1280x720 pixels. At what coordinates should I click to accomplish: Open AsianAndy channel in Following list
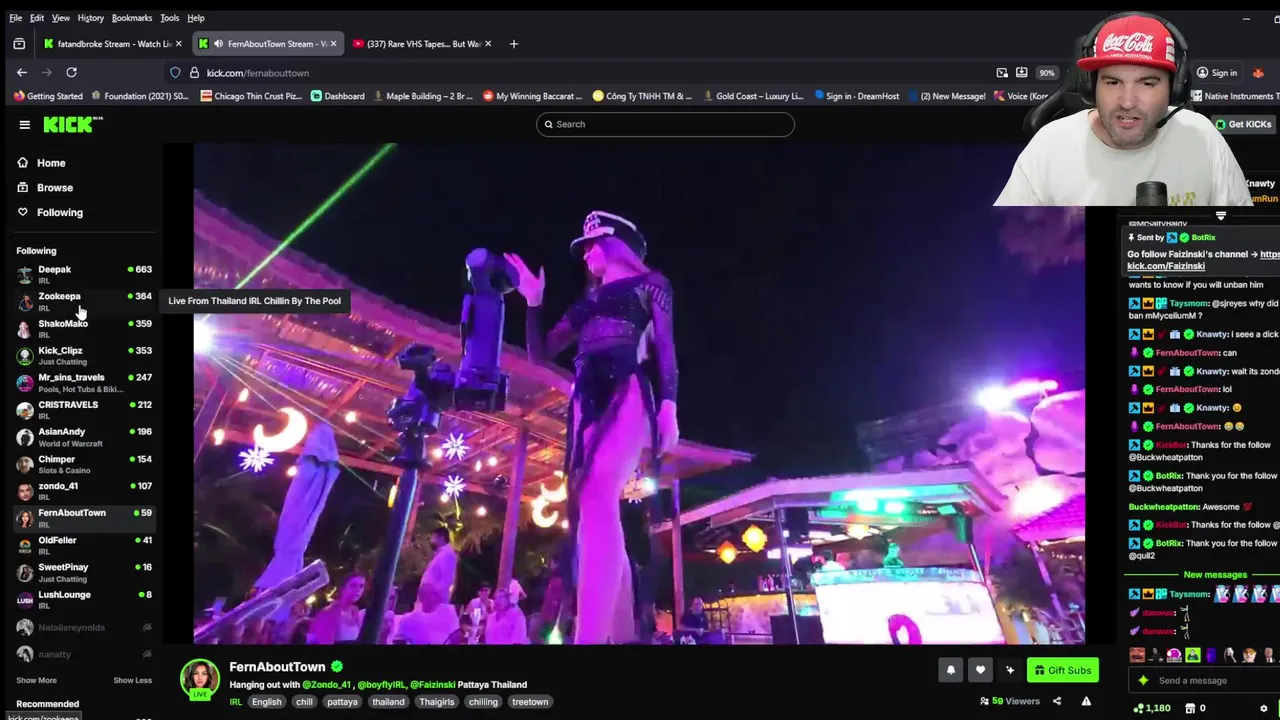tap(84, 436)
